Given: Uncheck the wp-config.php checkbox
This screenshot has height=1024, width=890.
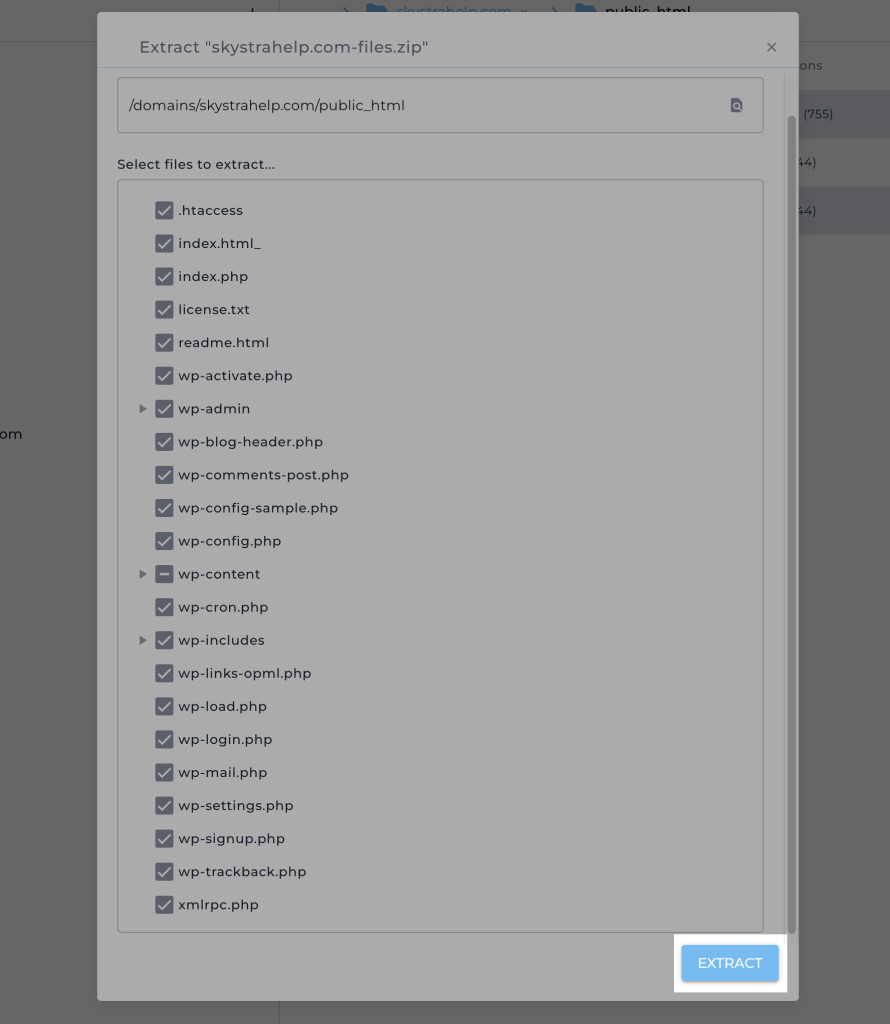Looking at the screenshot, I should [x=165, y=541].
